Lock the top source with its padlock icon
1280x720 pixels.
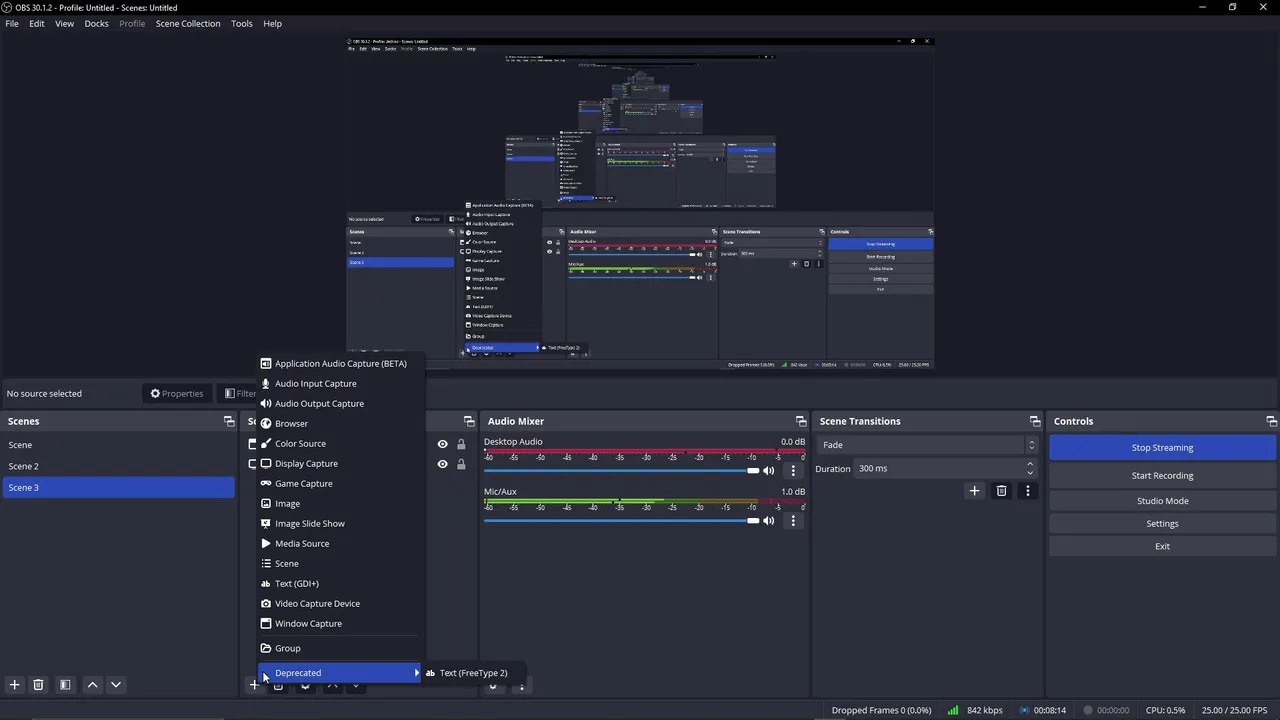(461, 444)
